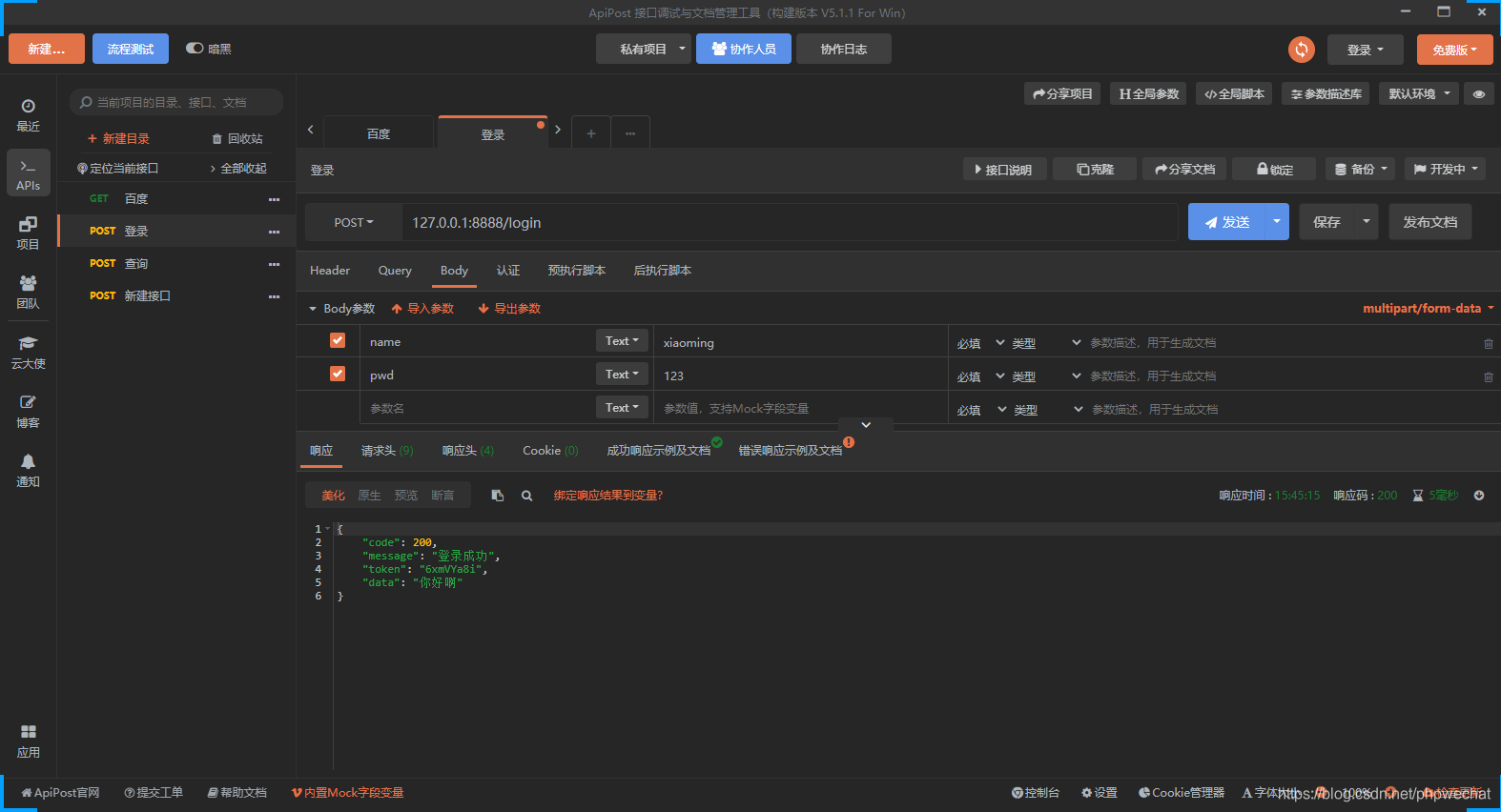
Task: Open the 发送 send options arrow
Action: tap(1277, 221)
